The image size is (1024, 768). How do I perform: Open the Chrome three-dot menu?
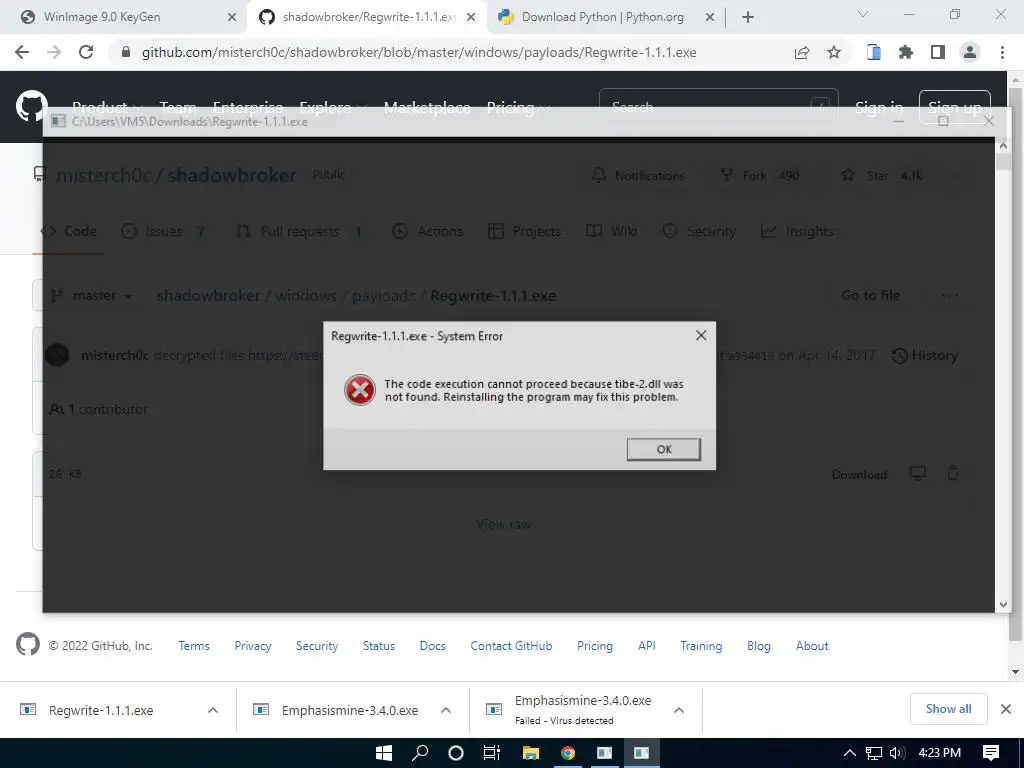tap(1002, 52)
